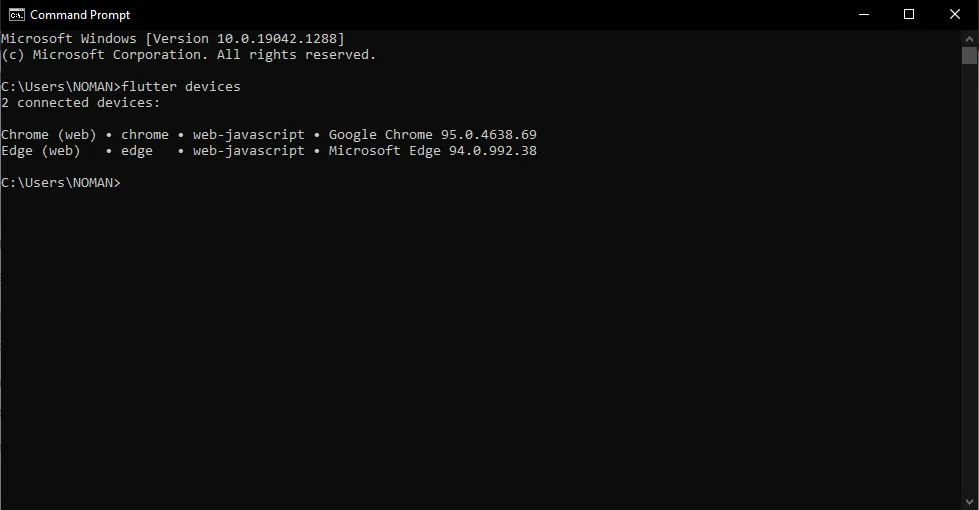Maximize the Command Prompt window
This screenshot has width=979, height=510.
[909, 14]
